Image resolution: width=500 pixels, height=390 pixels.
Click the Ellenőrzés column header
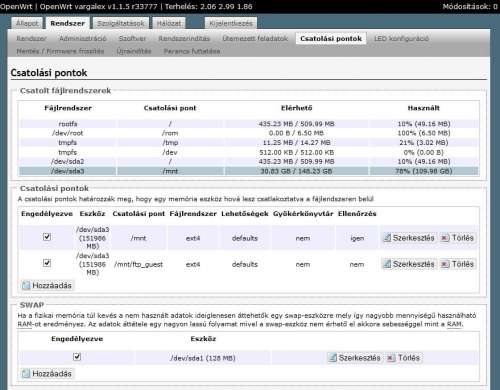coord(357,214)
